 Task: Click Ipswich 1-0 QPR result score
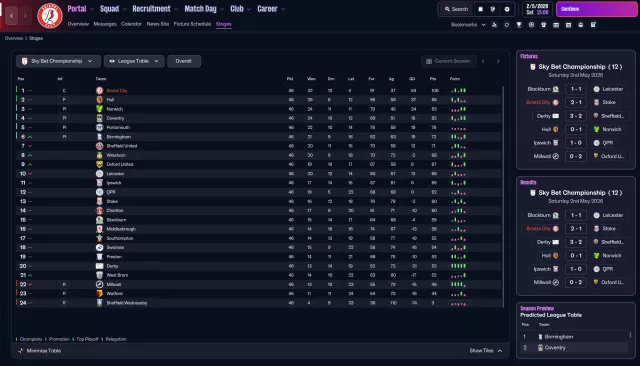576,269
